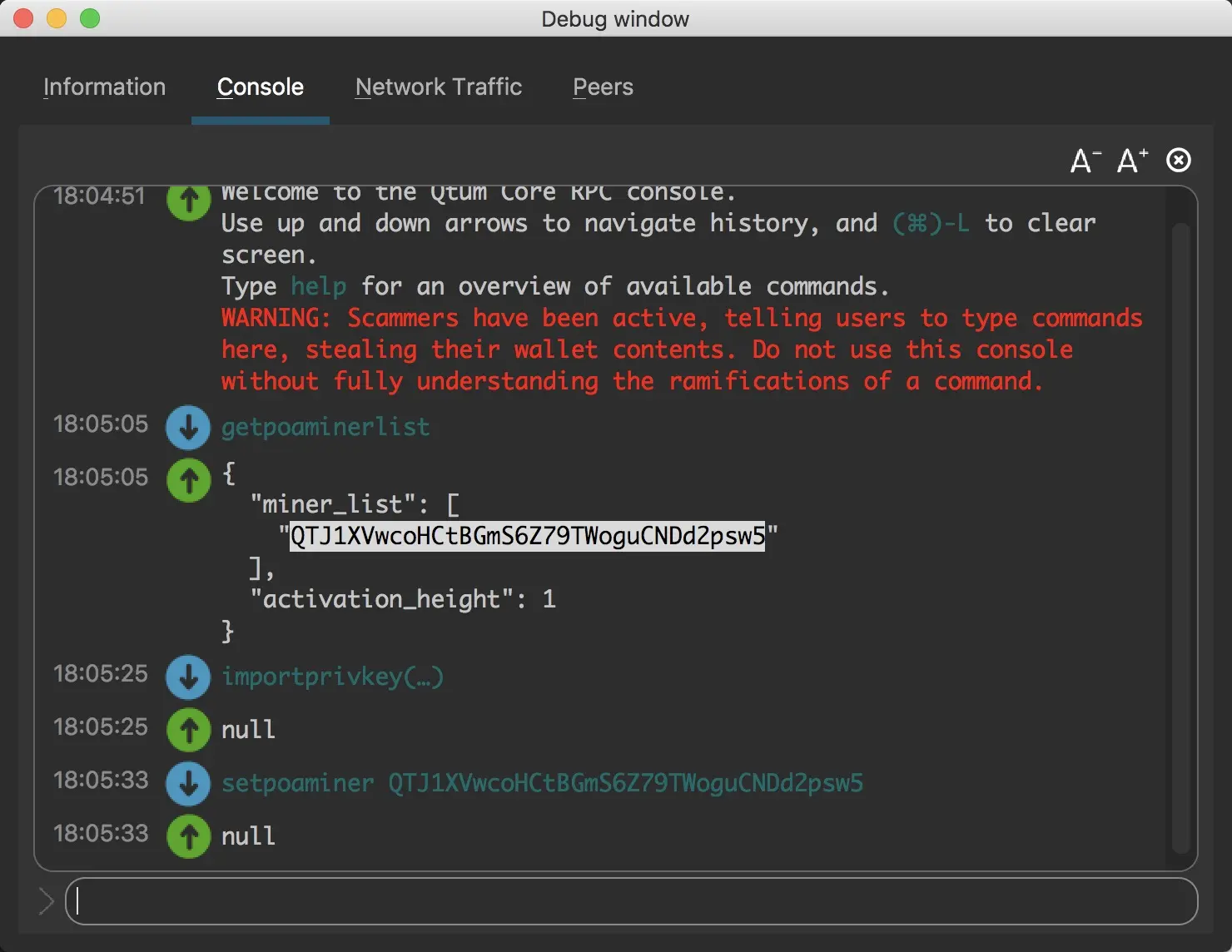The height and width of the screenshot is (952, 1232).
Task: Focus the console command input field
Action: [631, 901]
